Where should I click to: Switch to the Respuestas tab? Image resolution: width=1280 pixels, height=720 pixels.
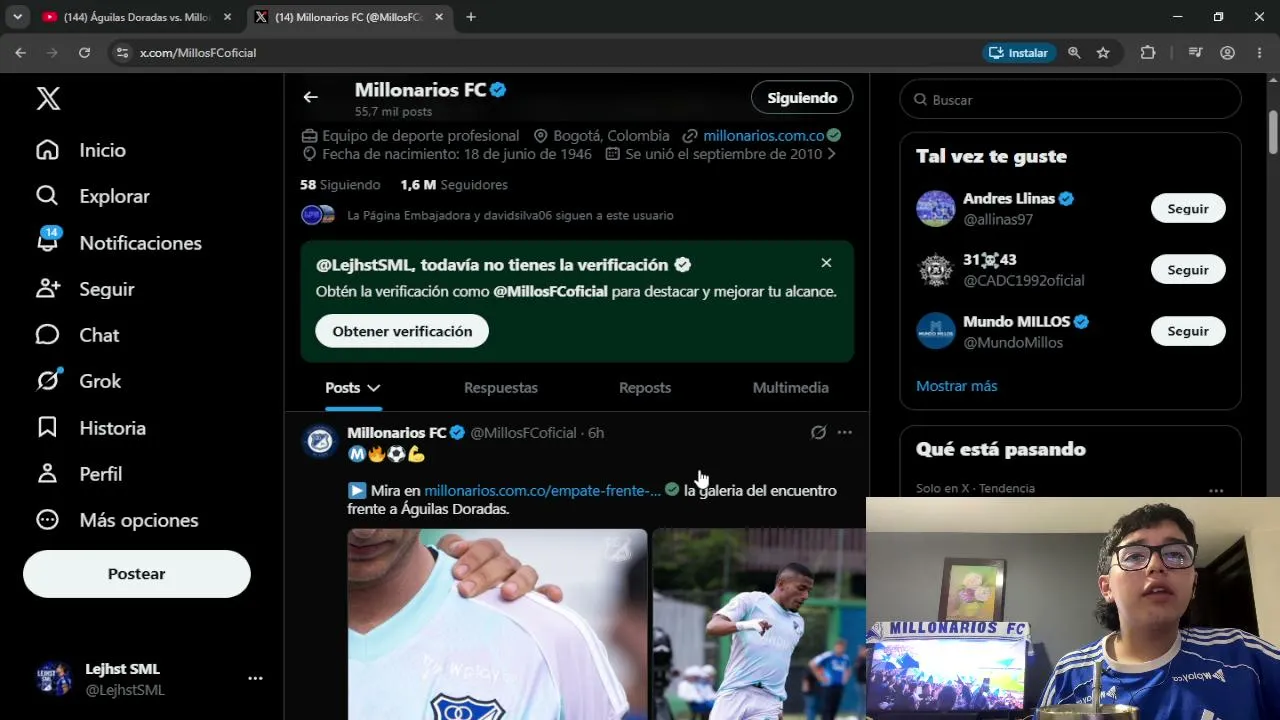pos(501,388)
